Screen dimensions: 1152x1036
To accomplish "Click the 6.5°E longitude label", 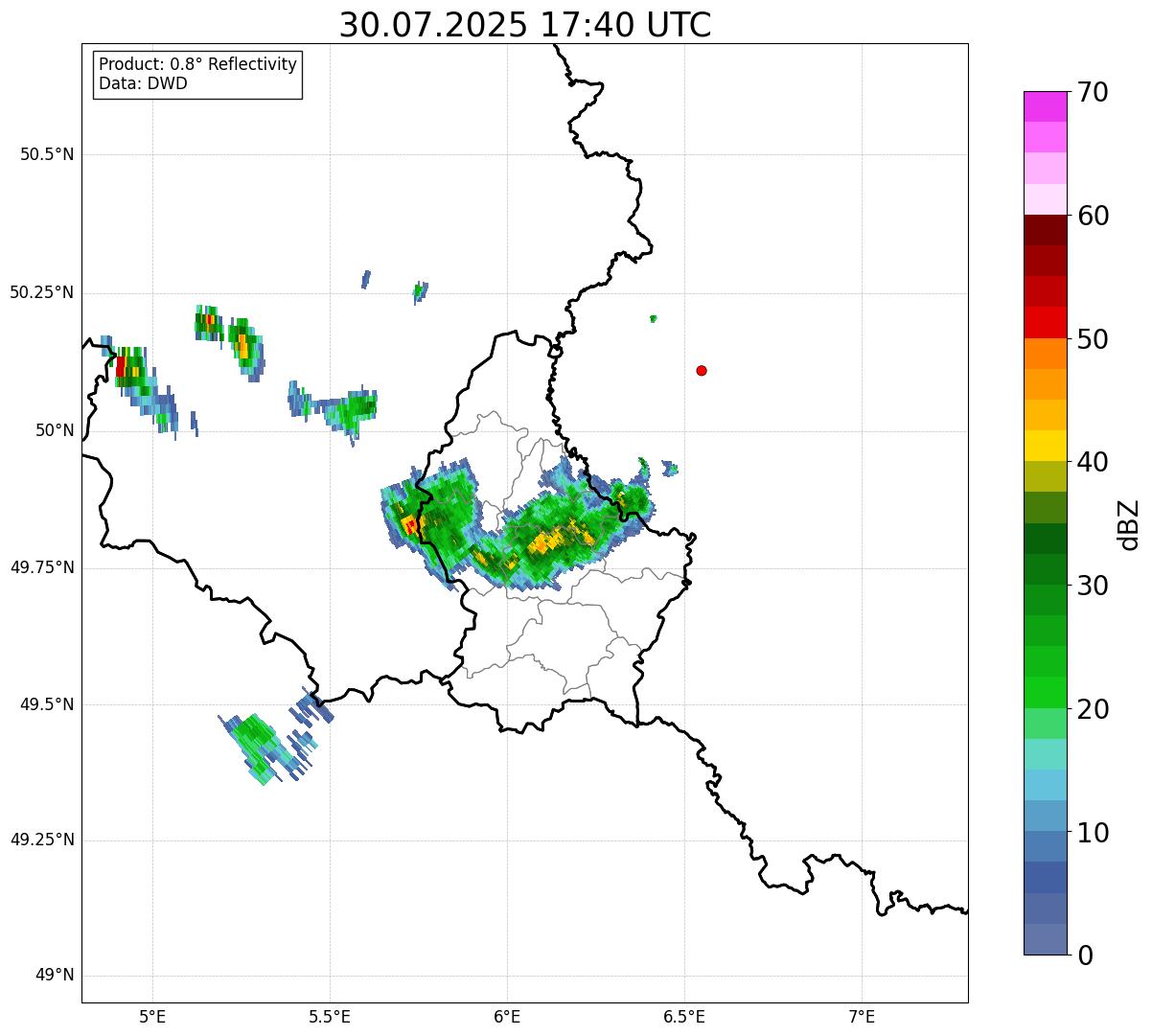I will [684, 1017].
